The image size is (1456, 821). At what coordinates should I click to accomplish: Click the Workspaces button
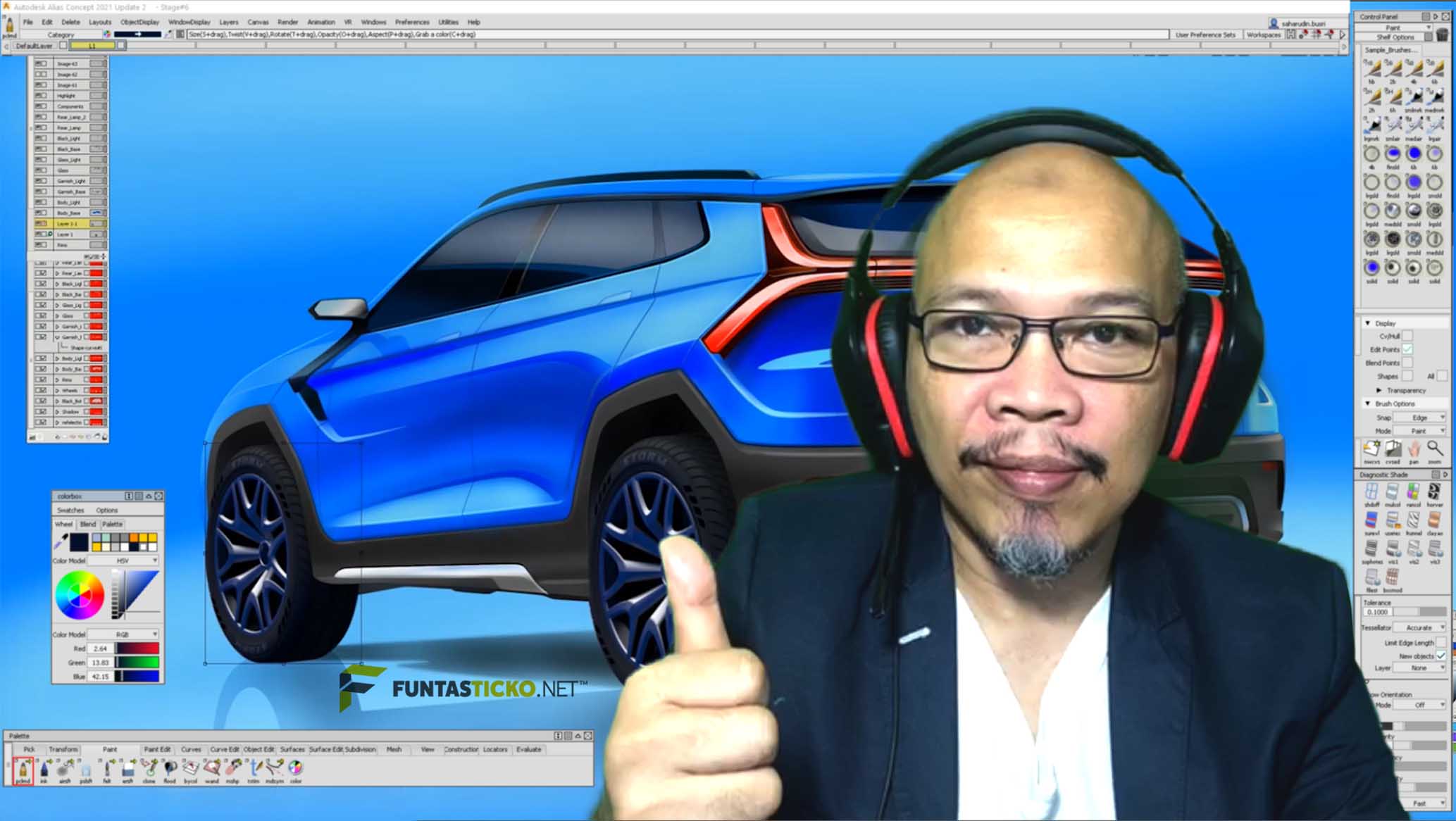click(x=1263, y=35)
